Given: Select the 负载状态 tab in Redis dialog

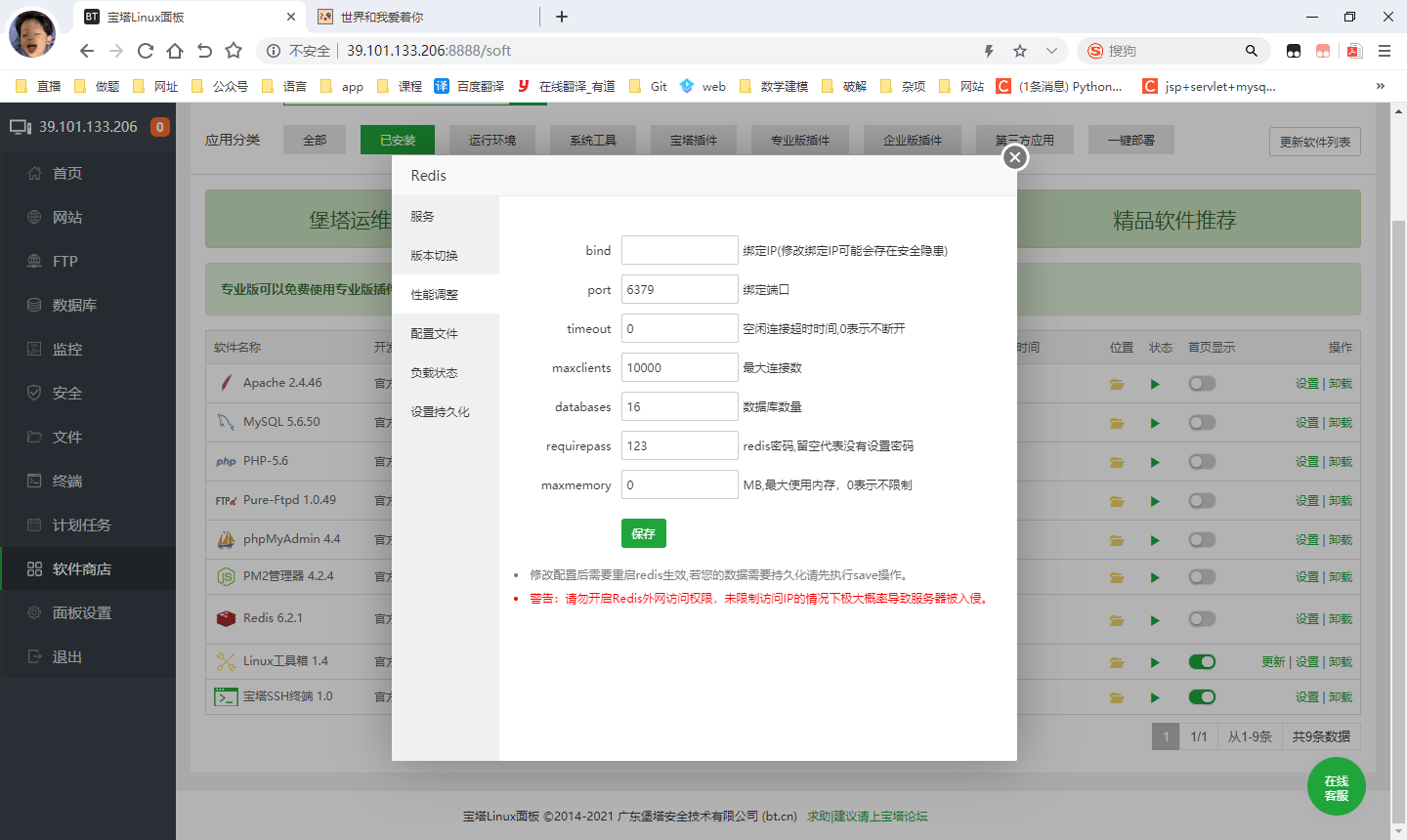Looking at the screenshot, I should [x=435, y=373].
